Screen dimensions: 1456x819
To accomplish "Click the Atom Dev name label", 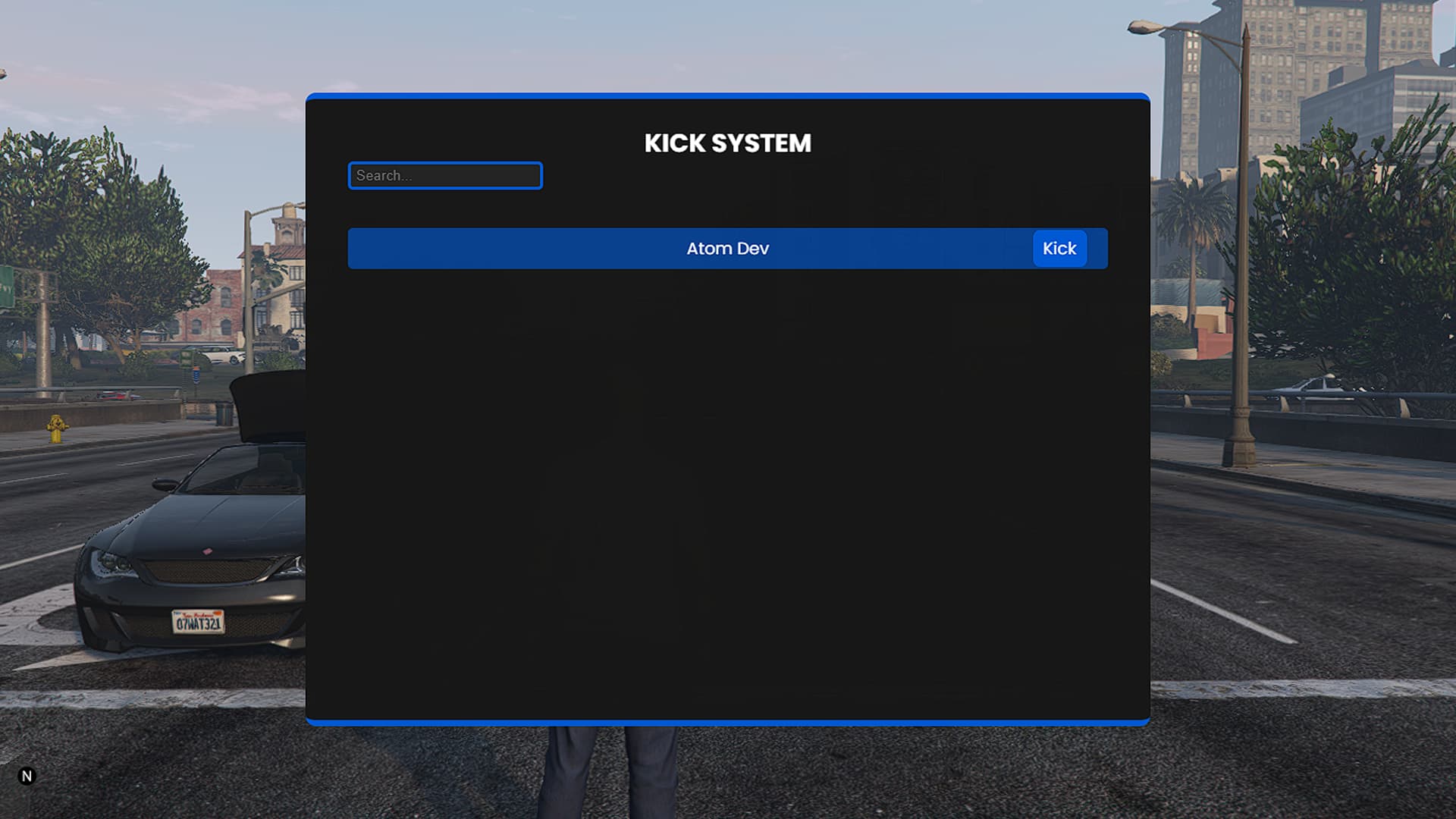I will 727,248.
